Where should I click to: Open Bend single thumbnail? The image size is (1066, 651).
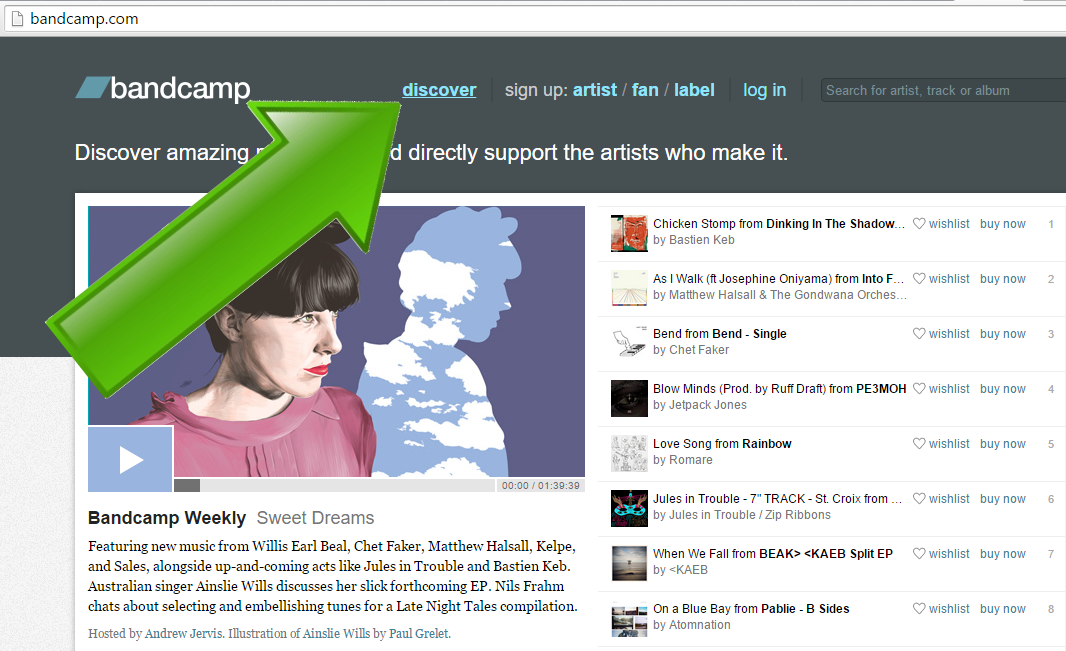click(629, 343)
